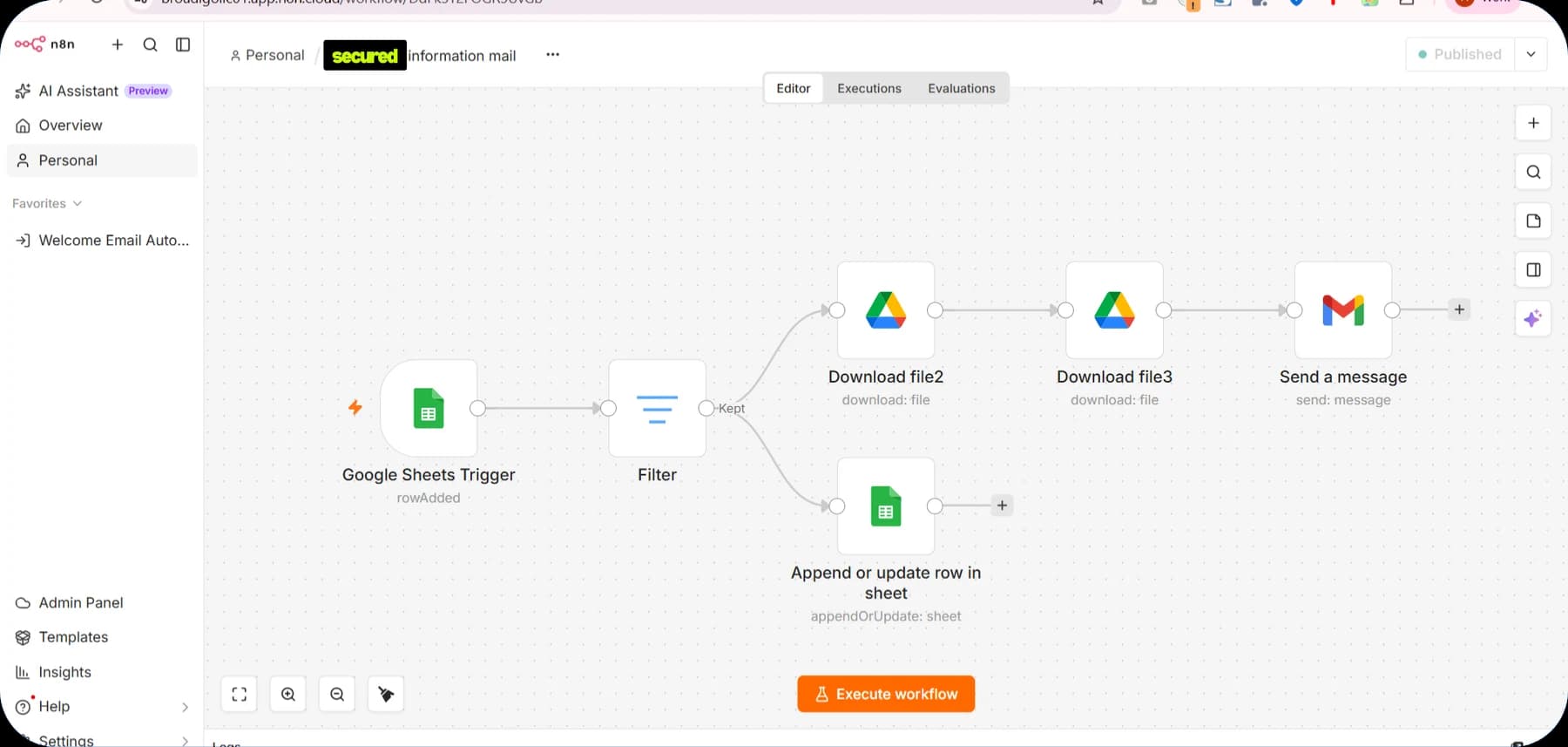Go to Overview in sidebar

102,126
